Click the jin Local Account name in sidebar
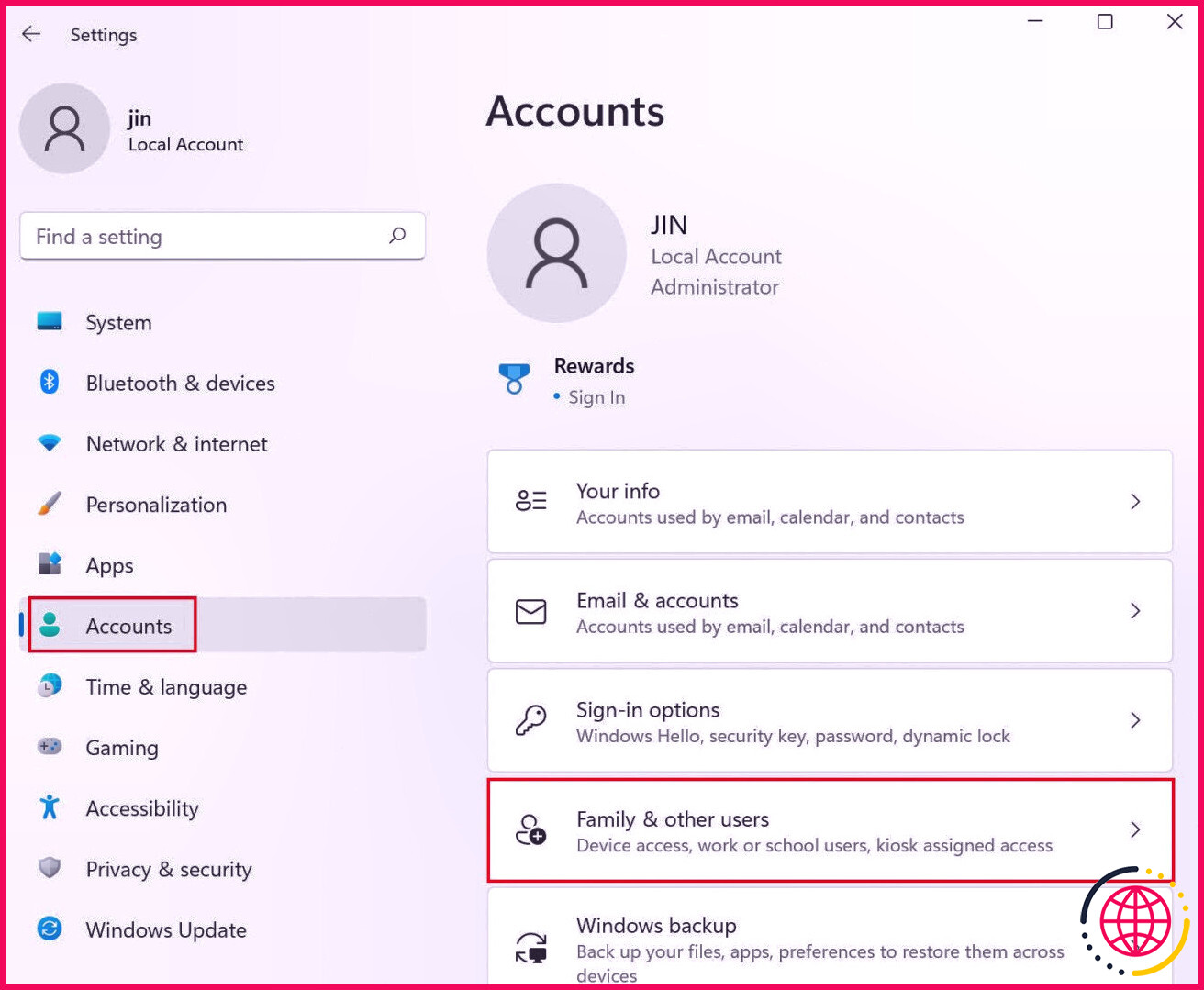 pos(185,130)
